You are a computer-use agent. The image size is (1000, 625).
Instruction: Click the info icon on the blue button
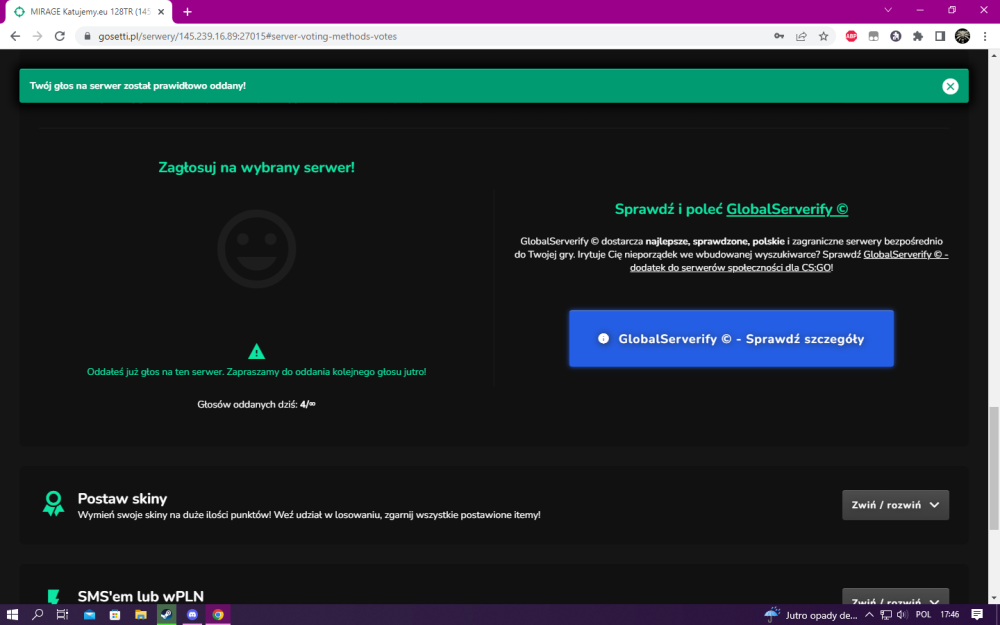point(603,339)
